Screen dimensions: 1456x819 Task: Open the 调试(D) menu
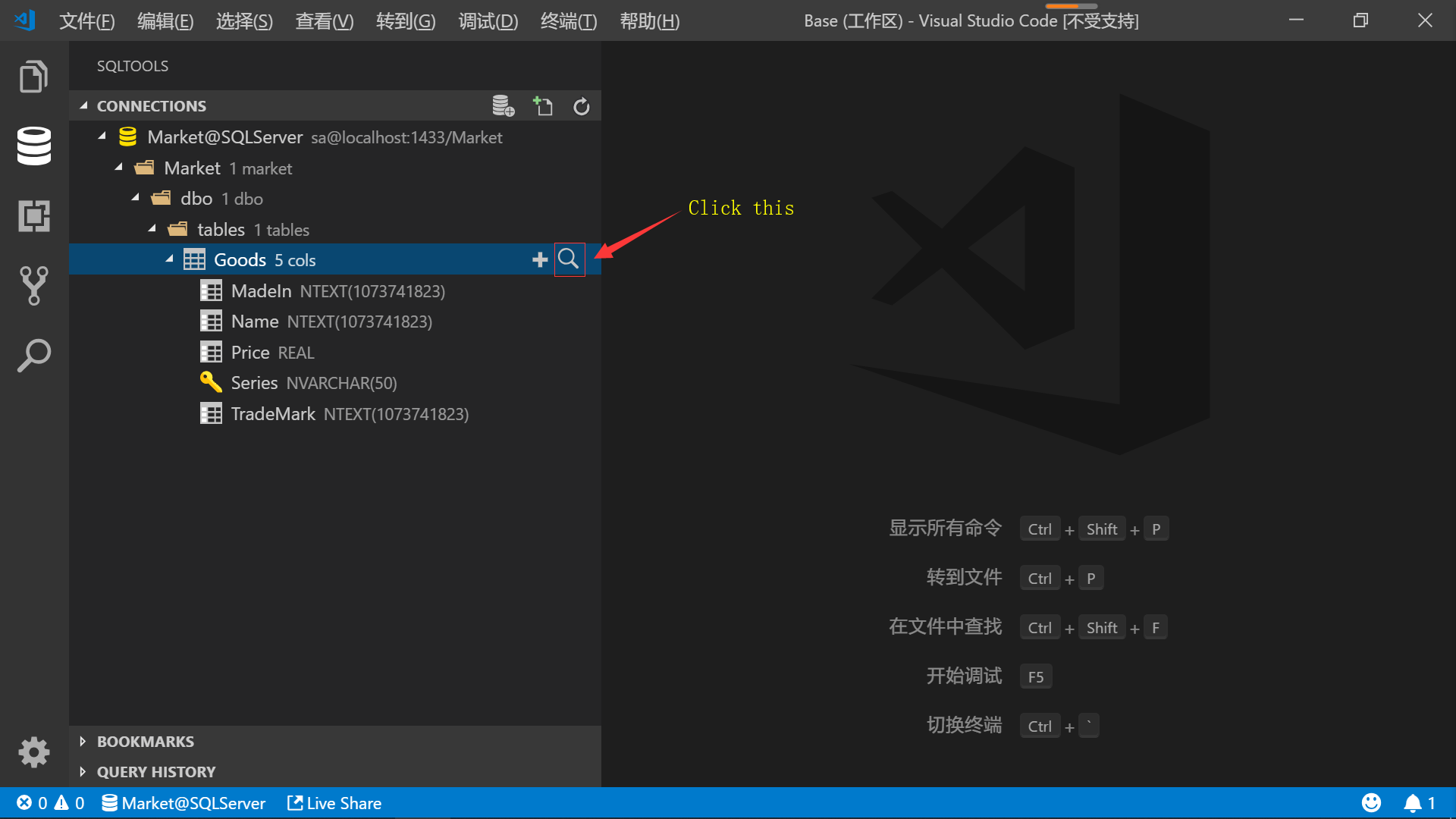point(488,21)
